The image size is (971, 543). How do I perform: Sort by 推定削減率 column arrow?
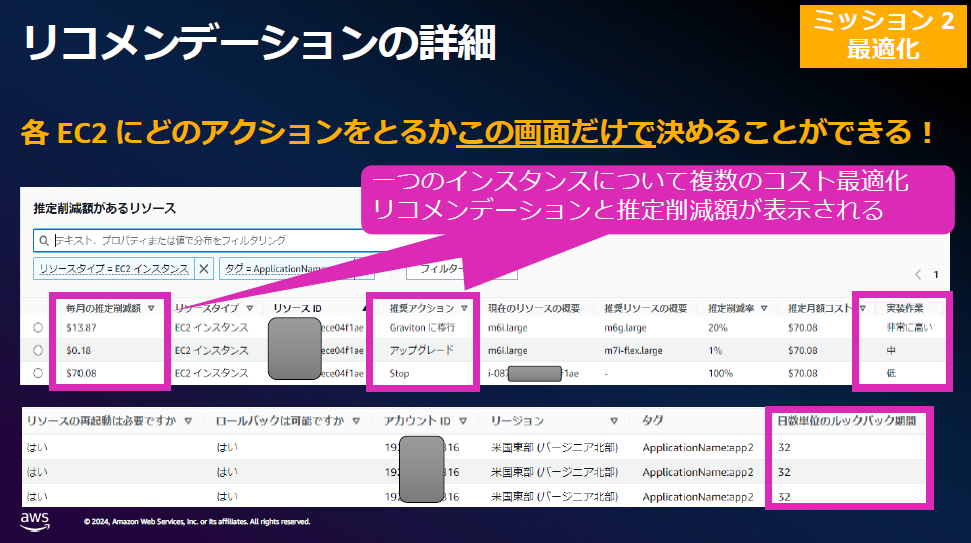[764, 308]
